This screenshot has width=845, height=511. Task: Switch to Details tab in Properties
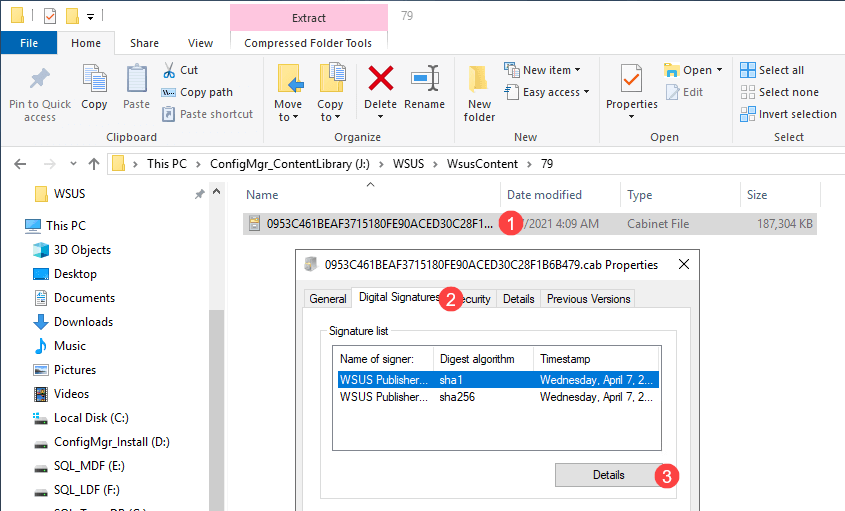(x=518, y=299)
